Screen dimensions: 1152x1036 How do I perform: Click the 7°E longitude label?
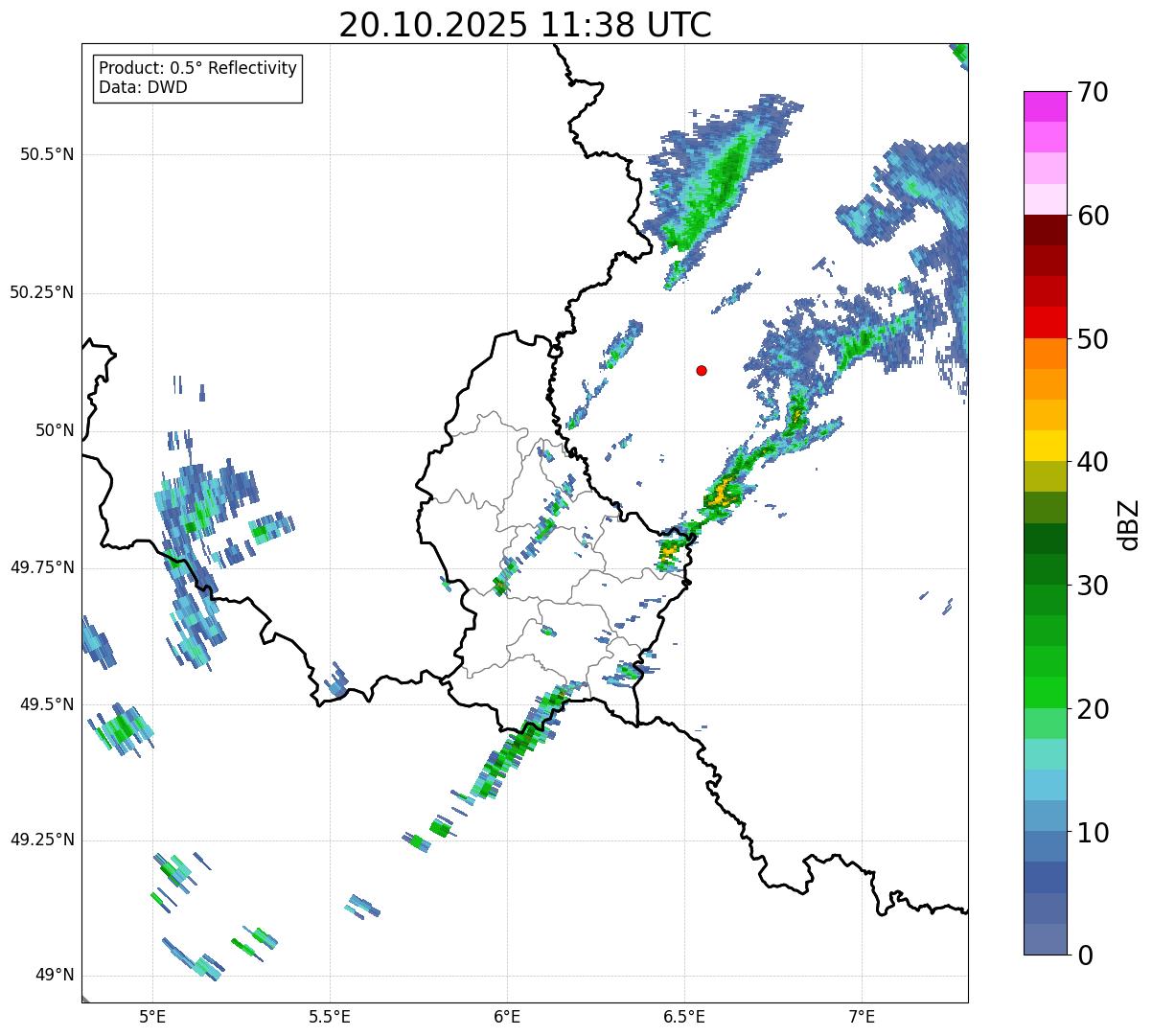point(862,1017)
